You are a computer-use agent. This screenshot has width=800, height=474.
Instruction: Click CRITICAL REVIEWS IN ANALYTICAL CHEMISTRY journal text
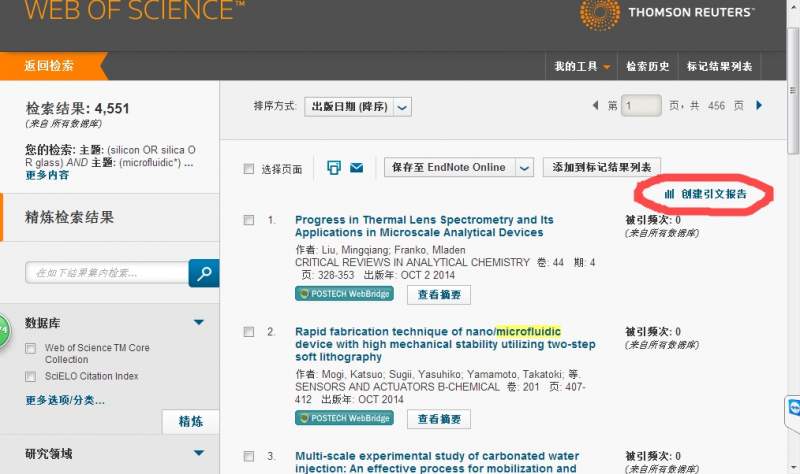pos(412,263)
